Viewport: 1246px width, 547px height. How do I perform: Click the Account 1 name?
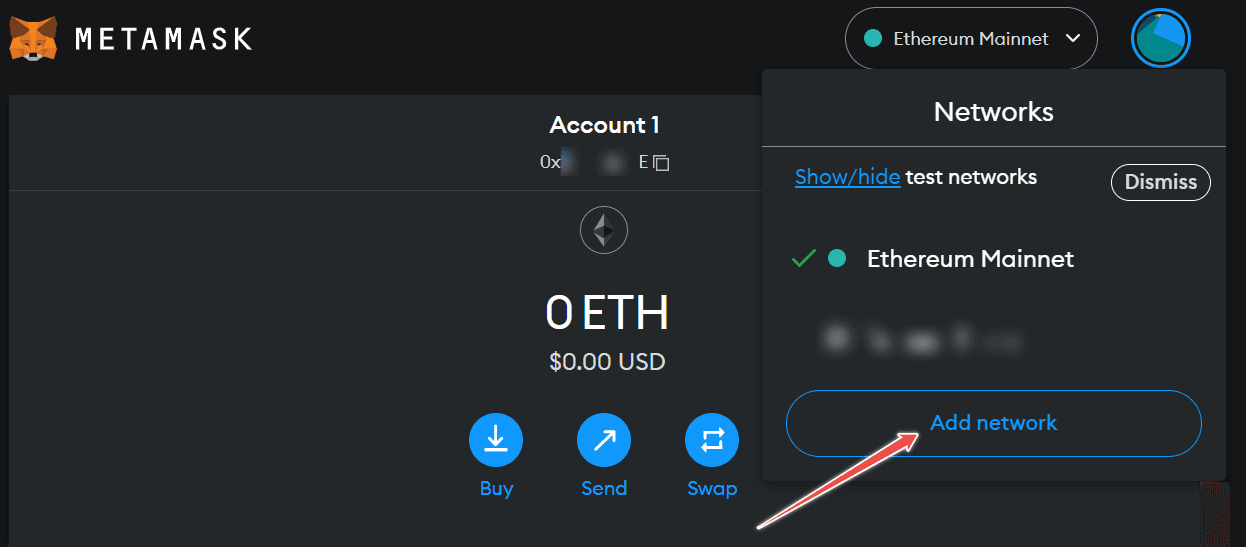pos(604,126)
